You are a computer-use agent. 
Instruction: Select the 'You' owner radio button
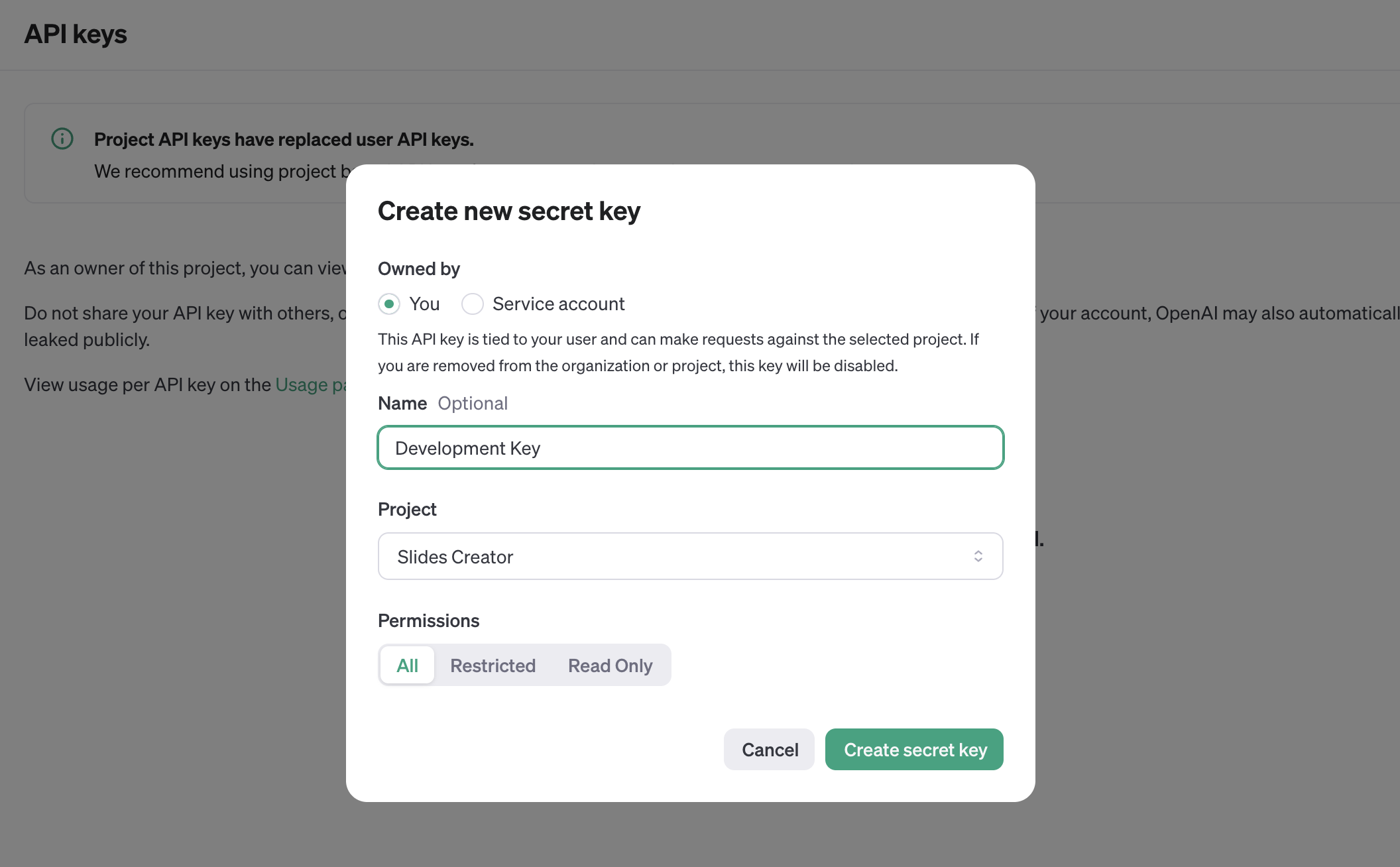(x=389, y=304)
